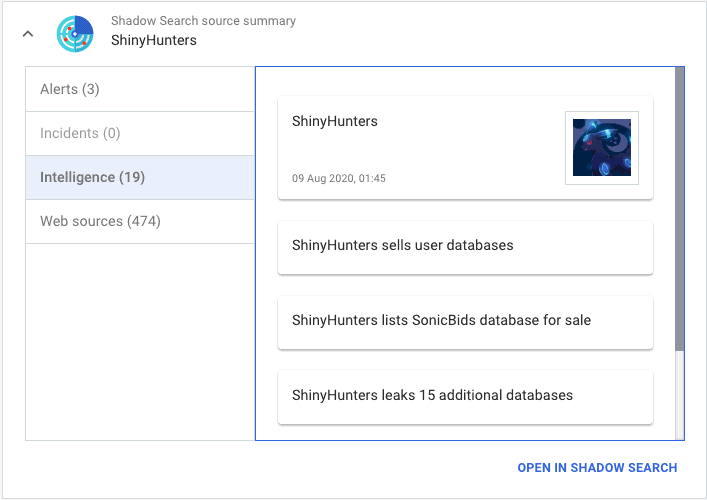Click the intelligence list scrollbar thumb
The image size is (707, 500).
pos(679,209)
